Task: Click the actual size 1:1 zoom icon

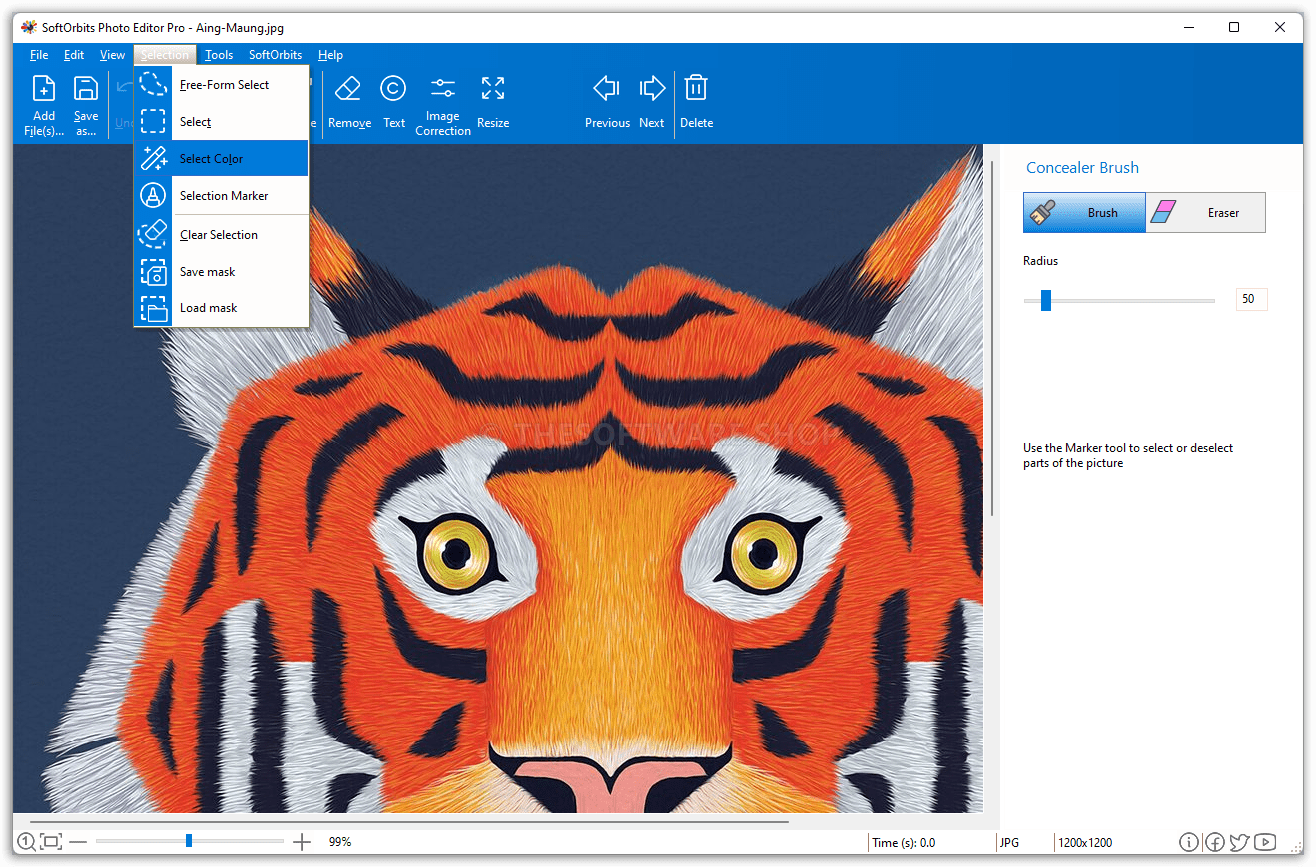Action: point(27,842)
